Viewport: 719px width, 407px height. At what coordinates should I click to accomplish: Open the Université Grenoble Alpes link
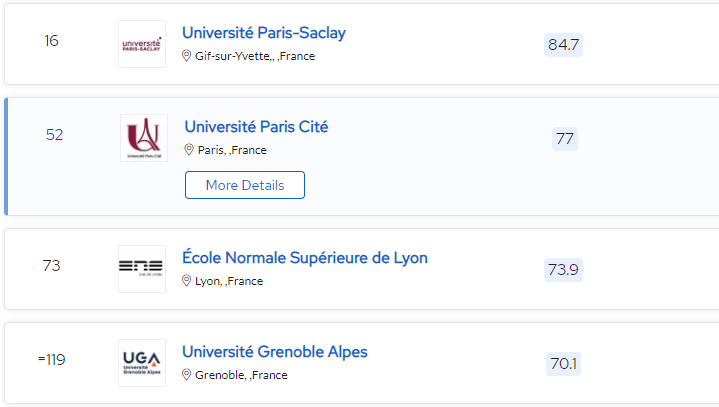(x=275, y=352)
